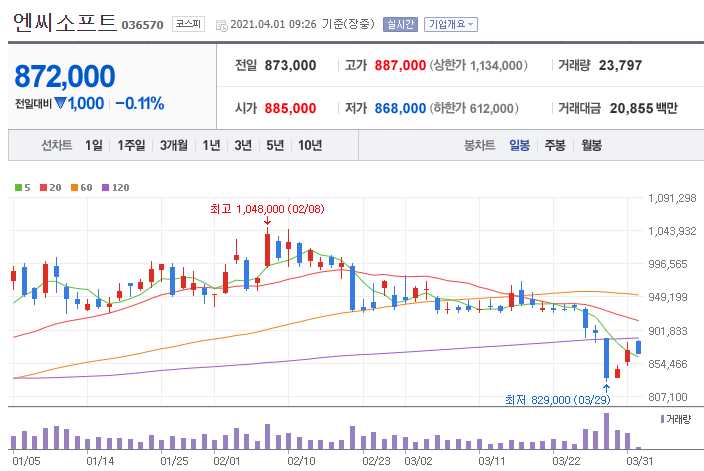This screenshot has width=704, height=471.
Task: Click the 봉차트 label
Action: tap(480, 145)
